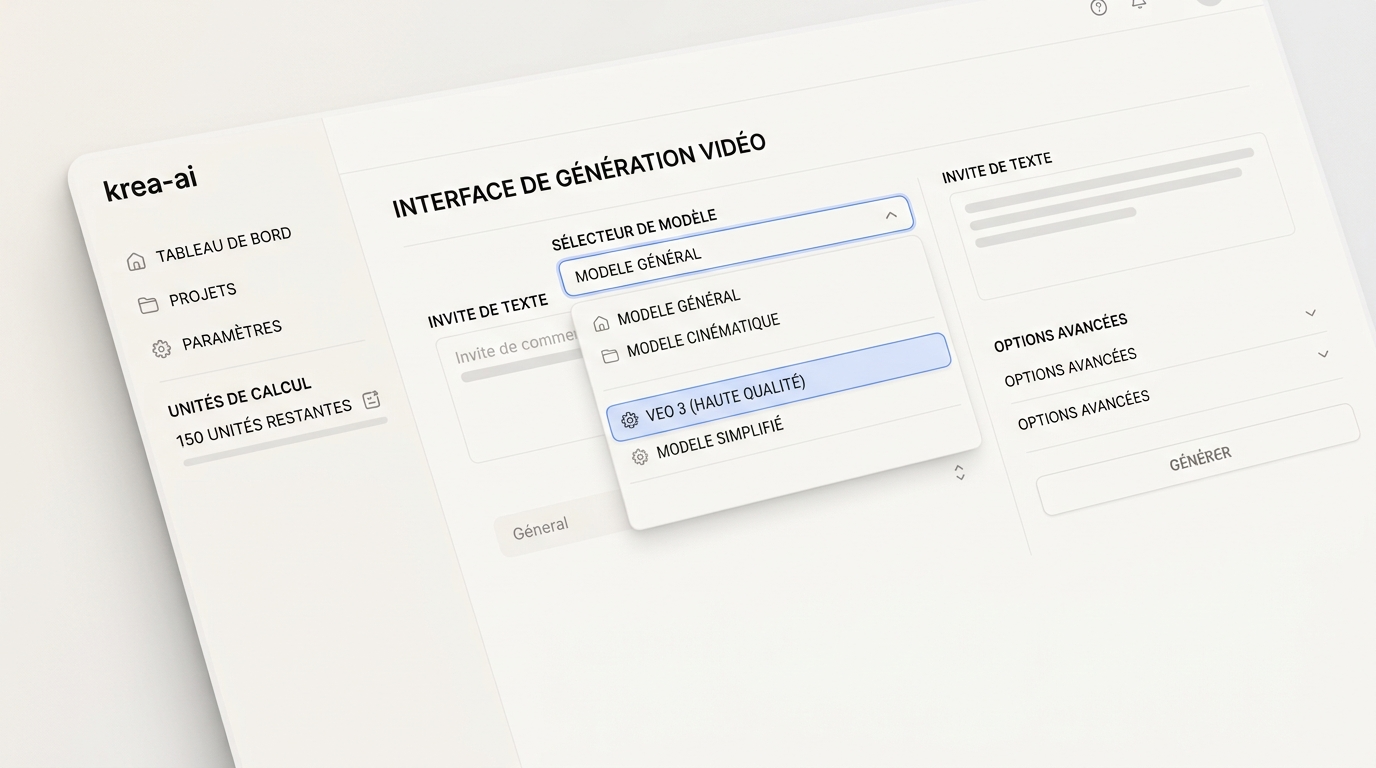Click the INTERFACE DE GÉNÉRATION VIDÉO title

579,175
